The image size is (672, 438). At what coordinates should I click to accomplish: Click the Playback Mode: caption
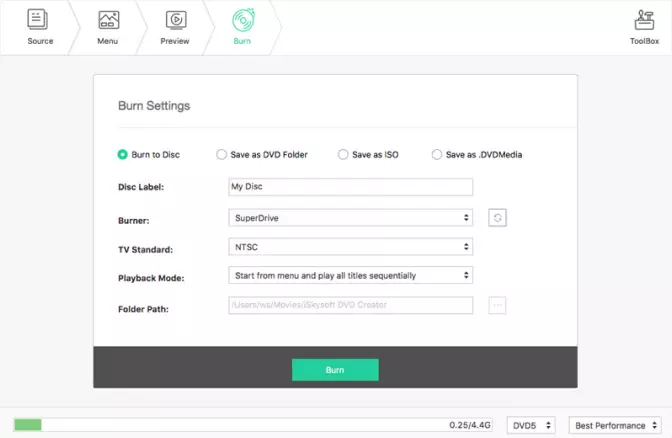coord(151,278)
